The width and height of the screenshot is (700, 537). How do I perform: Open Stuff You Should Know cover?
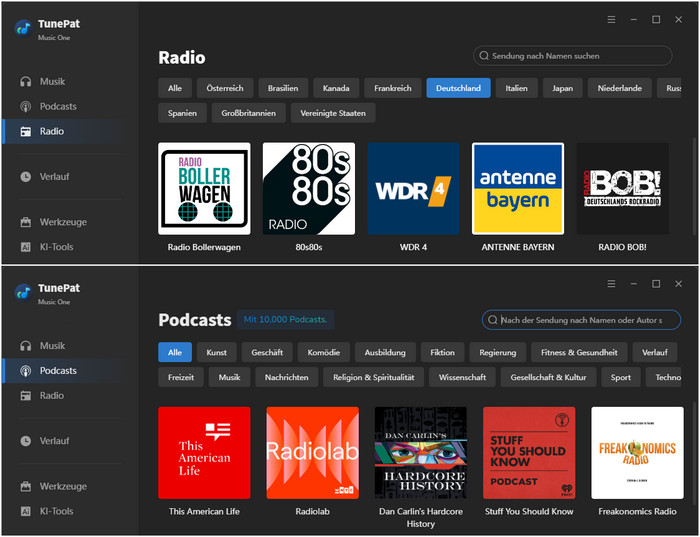click(x=529, y=453)
